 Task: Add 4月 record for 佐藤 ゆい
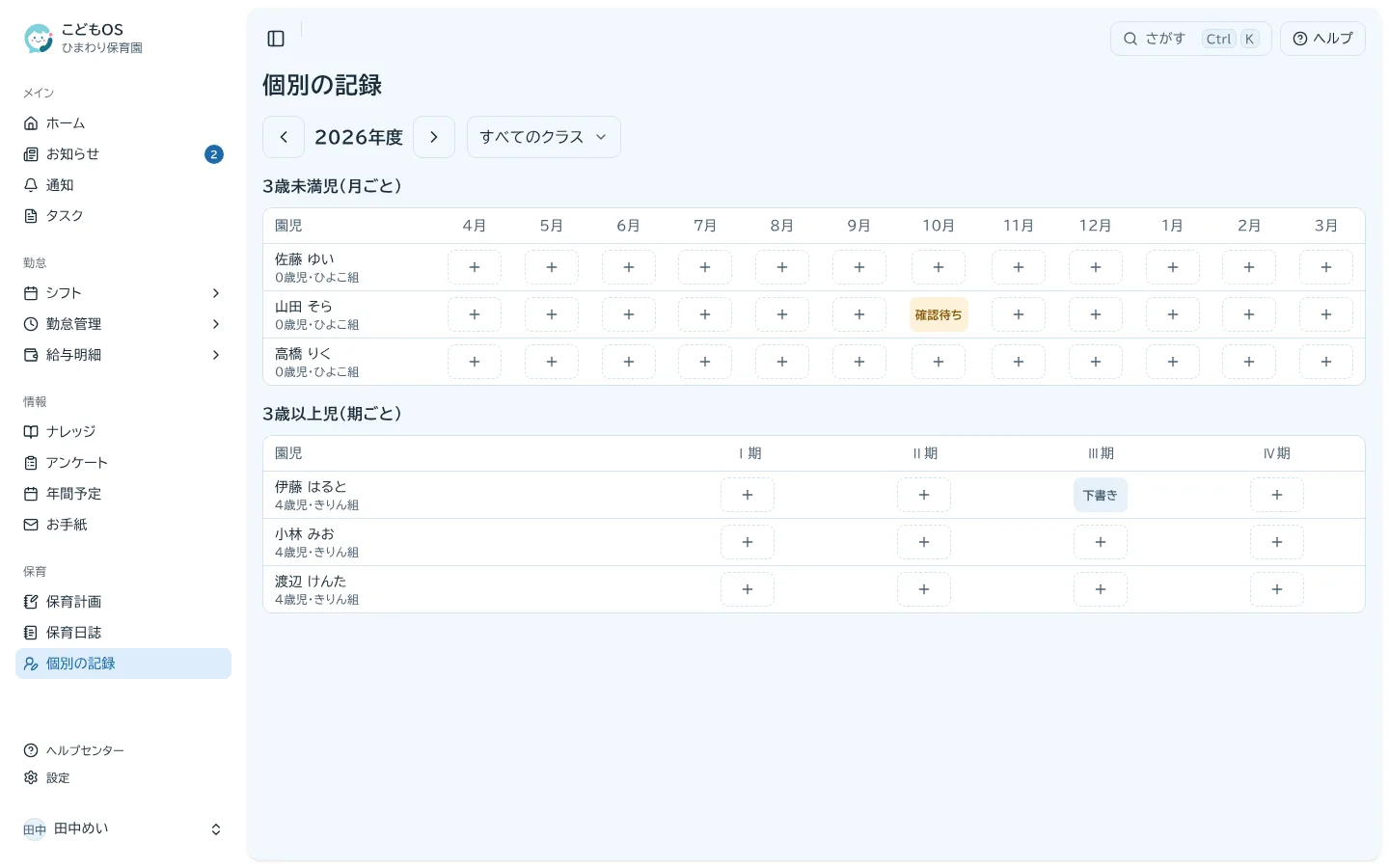(475, 267)
